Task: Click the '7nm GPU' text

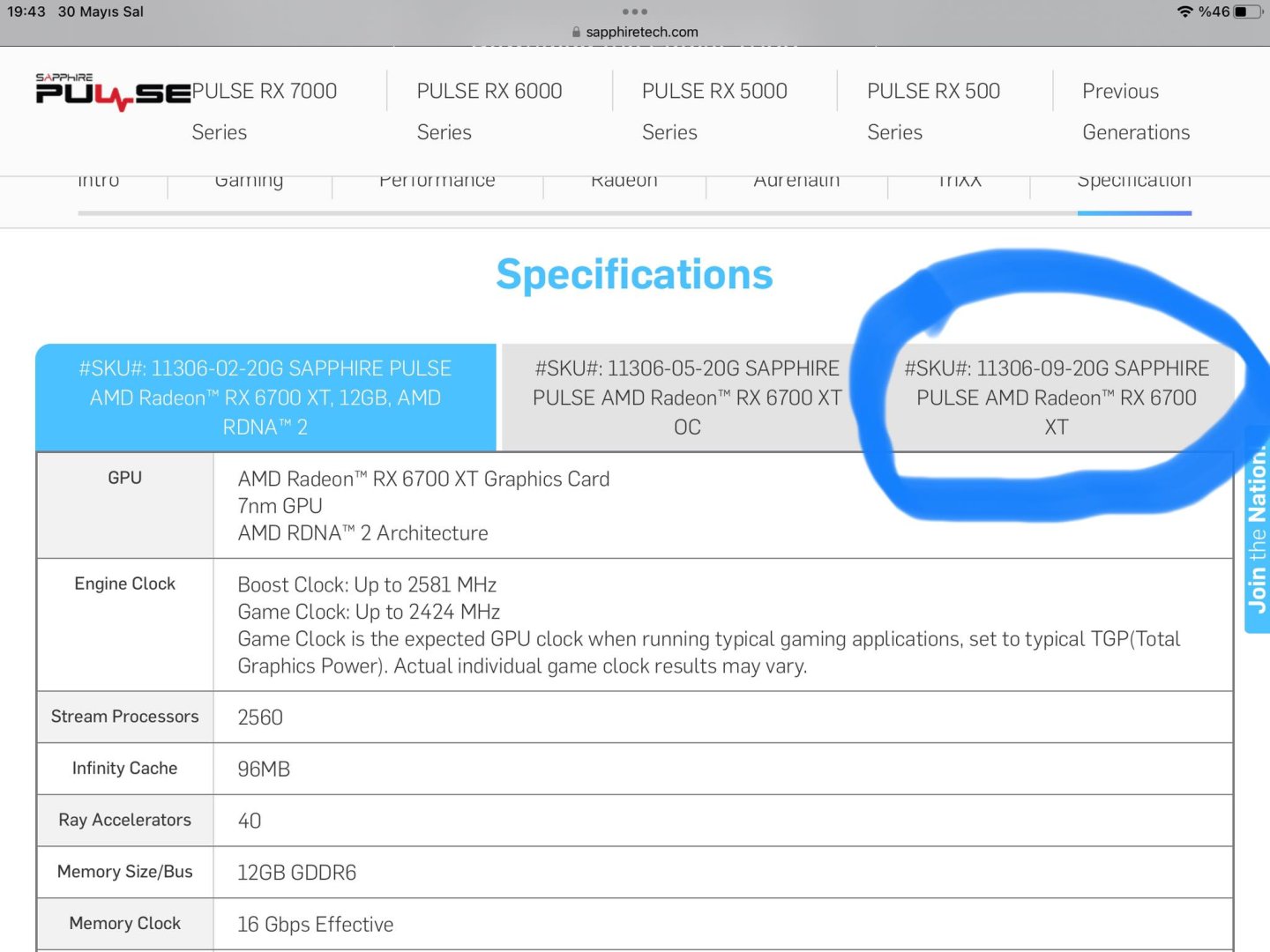Action: pyautogui.click(x=280, y=506)
